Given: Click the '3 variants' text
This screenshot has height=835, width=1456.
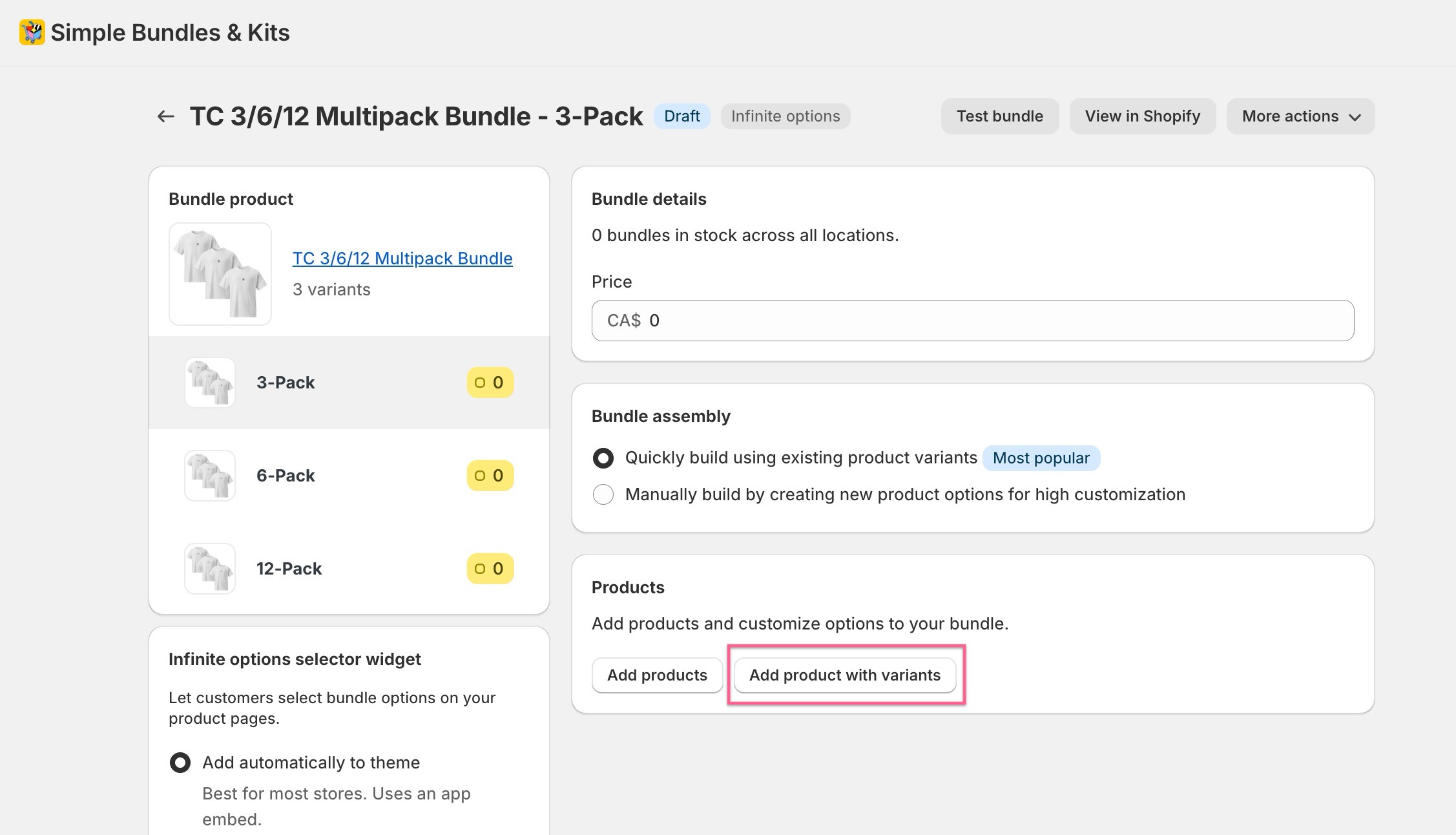Looking at the screenshot, I should (x=331, y=290).
